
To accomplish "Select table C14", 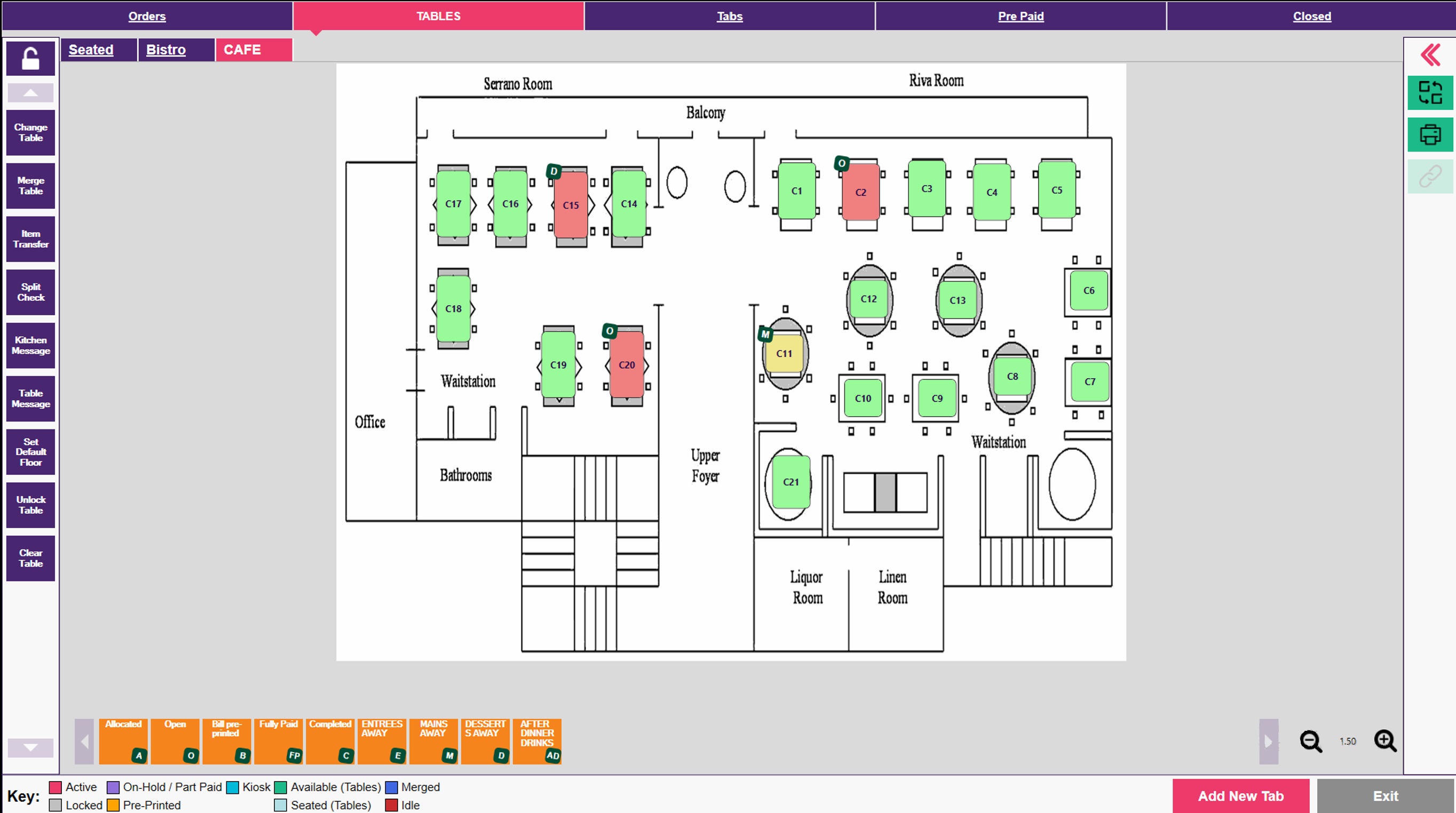I will click(x=629, y=204).
